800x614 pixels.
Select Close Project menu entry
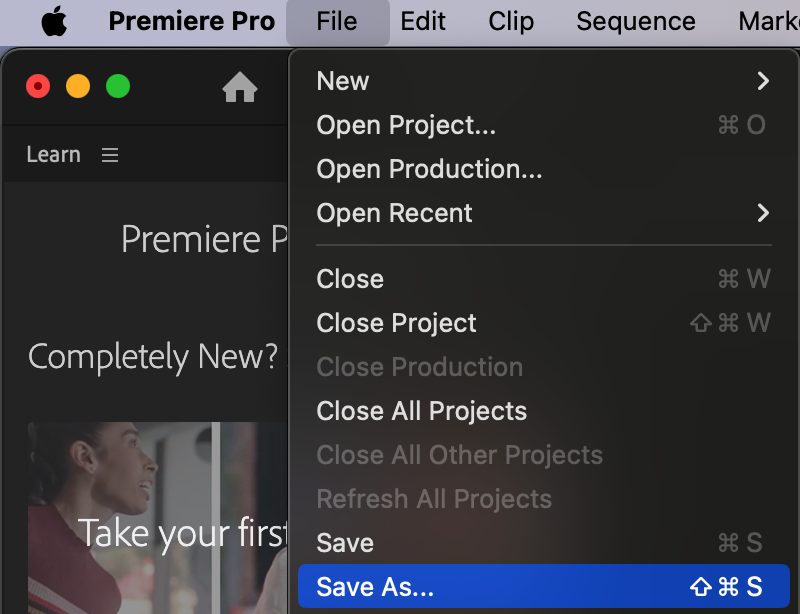(396, 323)
